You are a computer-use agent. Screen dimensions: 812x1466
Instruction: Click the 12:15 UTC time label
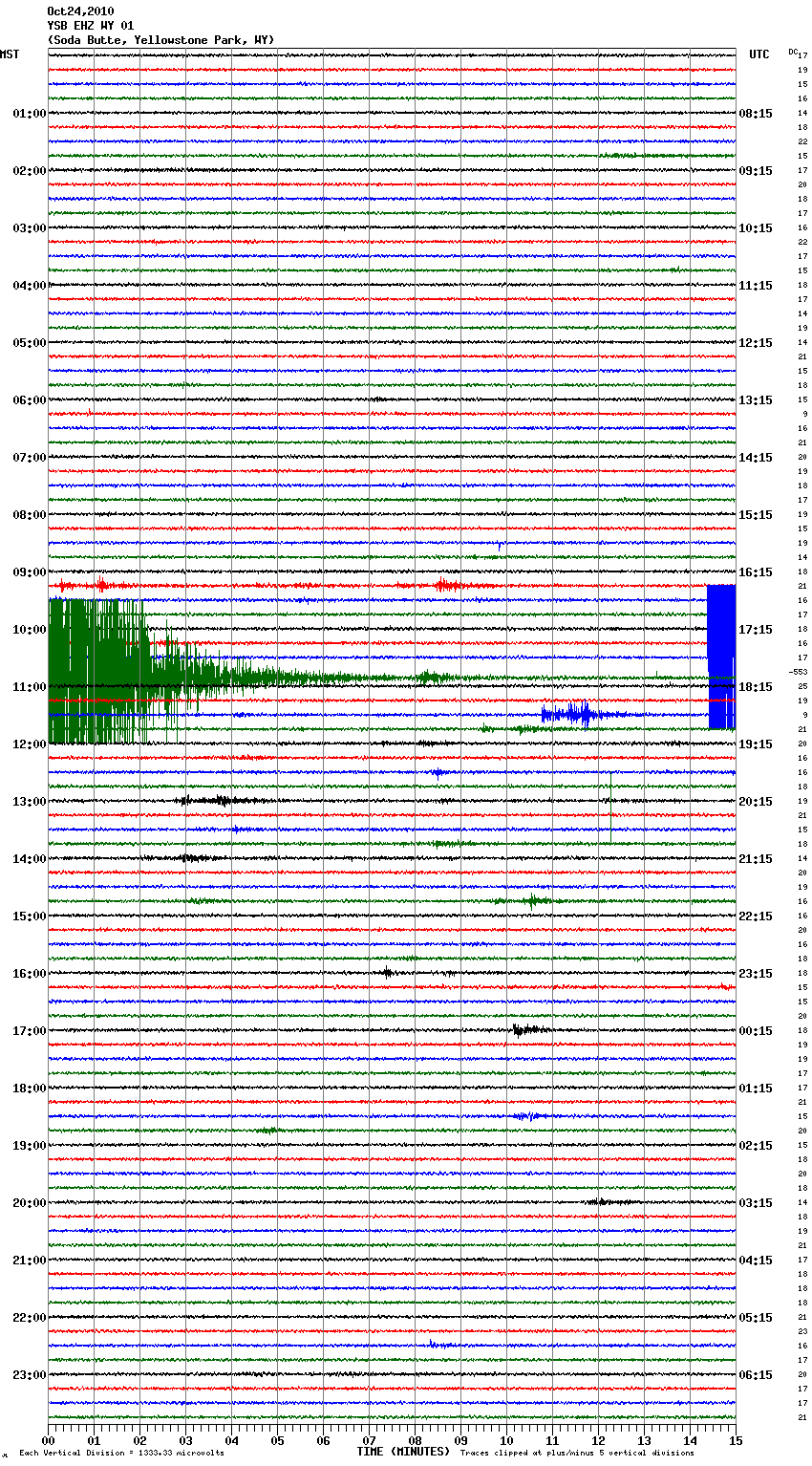pos(756,343)
